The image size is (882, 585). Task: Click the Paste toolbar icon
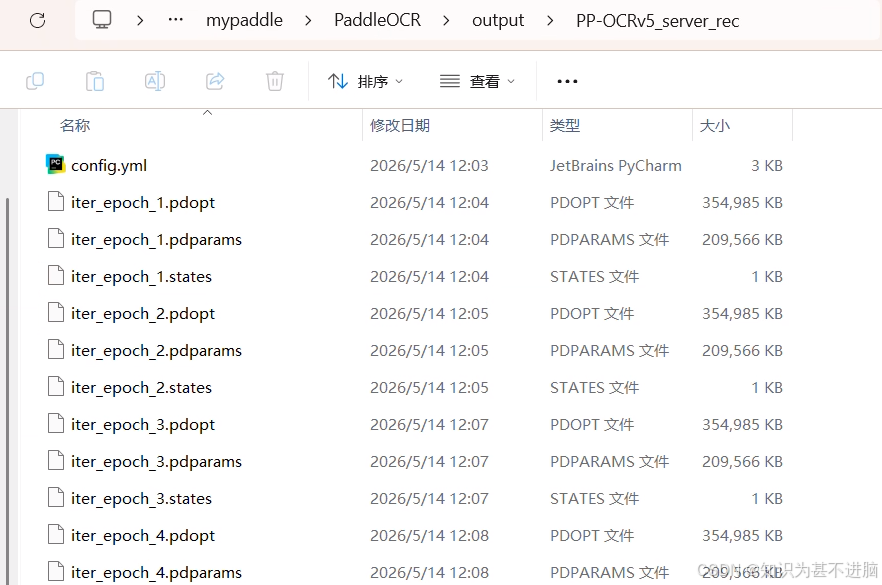94,82
